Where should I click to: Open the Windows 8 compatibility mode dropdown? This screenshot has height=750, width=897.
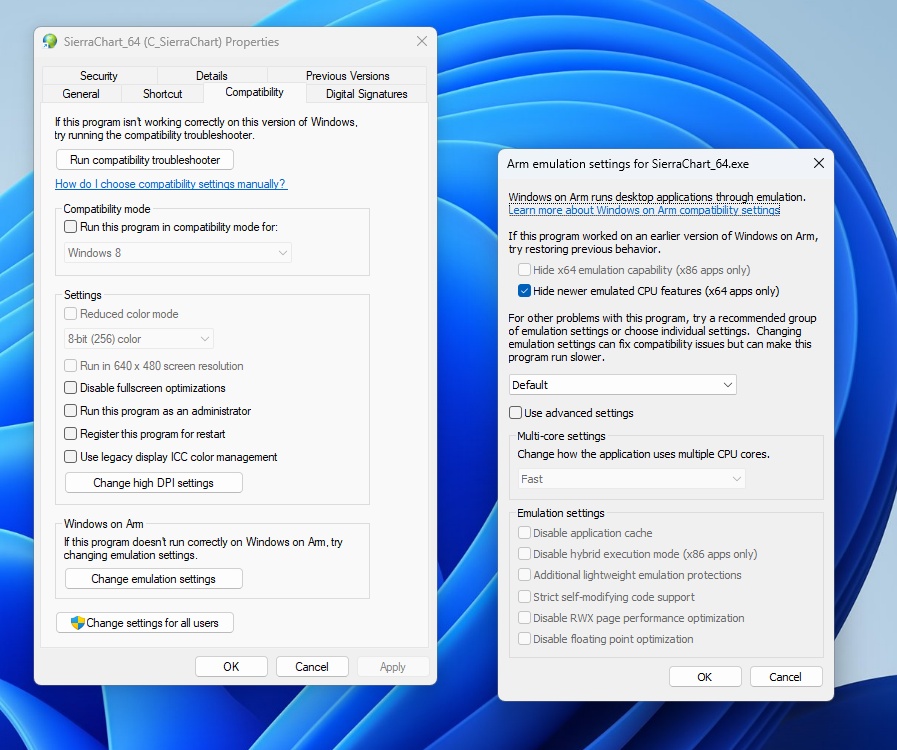tap(178, 253)
